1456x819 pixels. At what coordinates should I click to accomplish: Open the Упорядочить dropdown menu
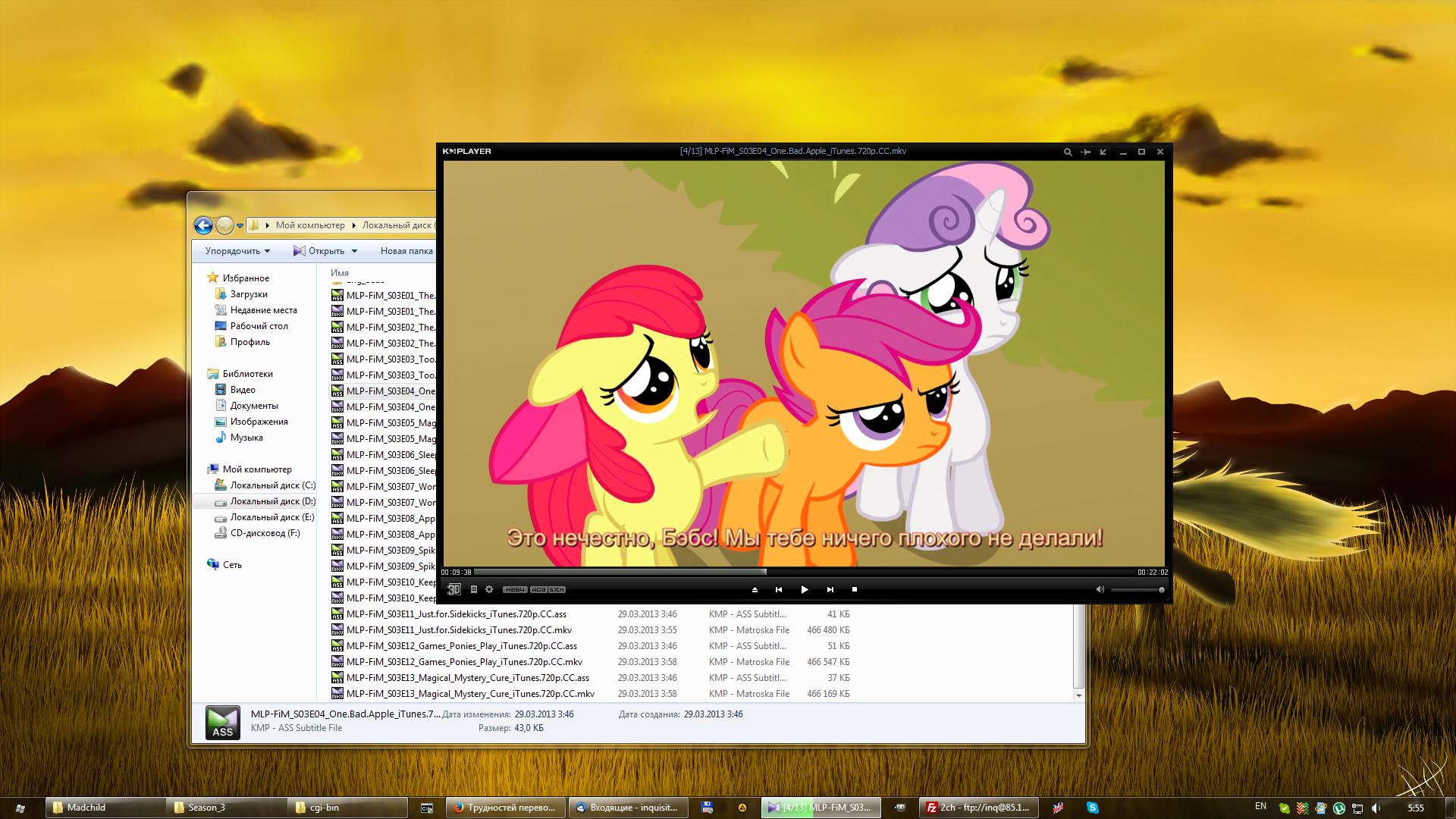click(x=237, y=251)
